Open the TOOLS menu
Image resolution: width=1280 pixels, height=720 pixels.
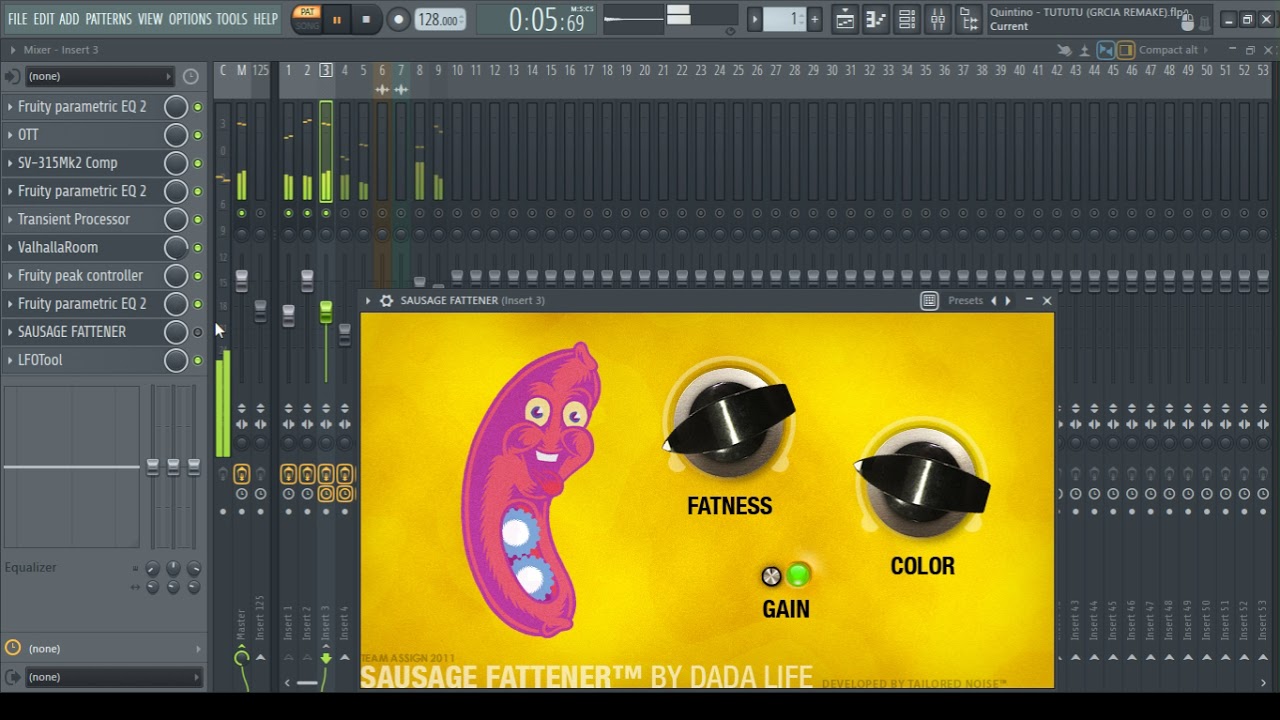231,19
